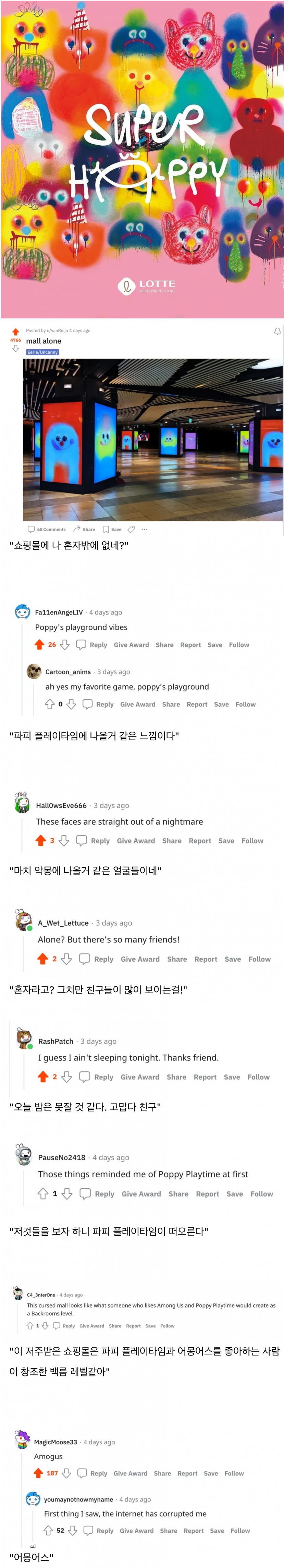This screenshot has width=284, height=1568.
Task: Toggle Save on RashPatch's comment
Action: 232,1077
